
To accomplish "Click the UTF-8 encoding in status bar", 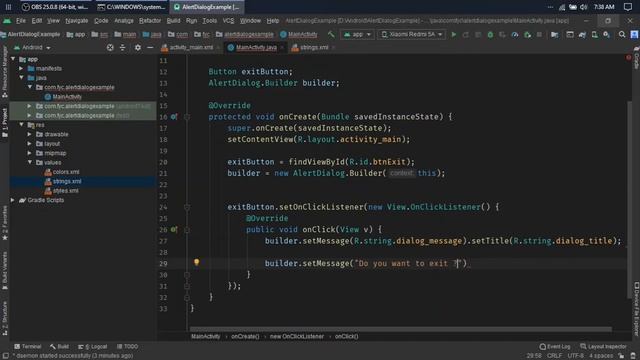I will click(576, 356).
